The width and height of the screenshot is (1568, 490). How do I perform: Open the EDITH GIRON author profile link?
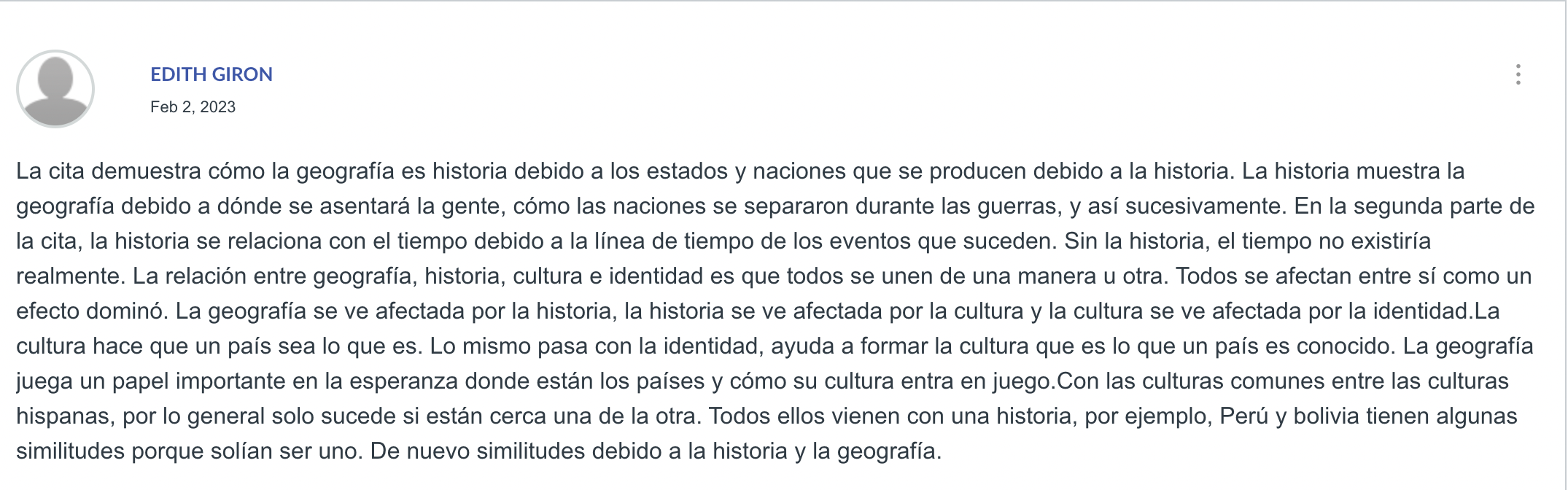[x=211, y=74]
